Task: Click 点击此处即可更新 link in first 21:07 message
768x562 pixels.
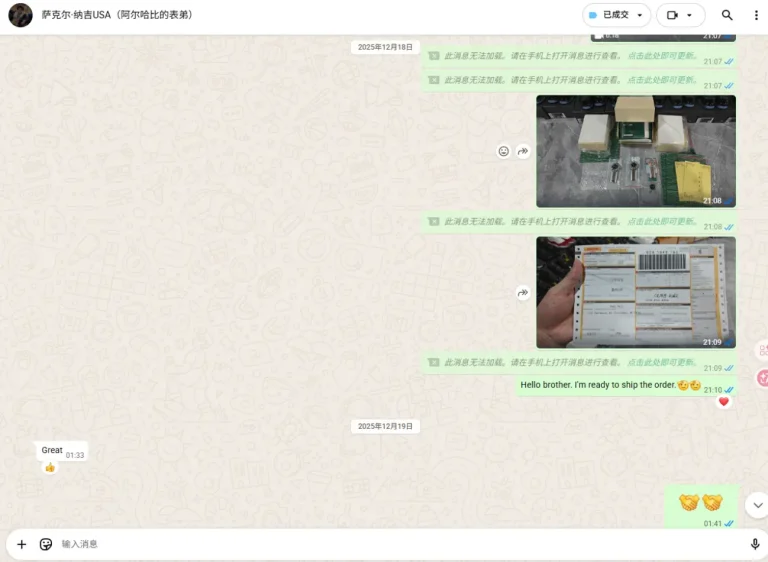Action: tap(662, 56)
